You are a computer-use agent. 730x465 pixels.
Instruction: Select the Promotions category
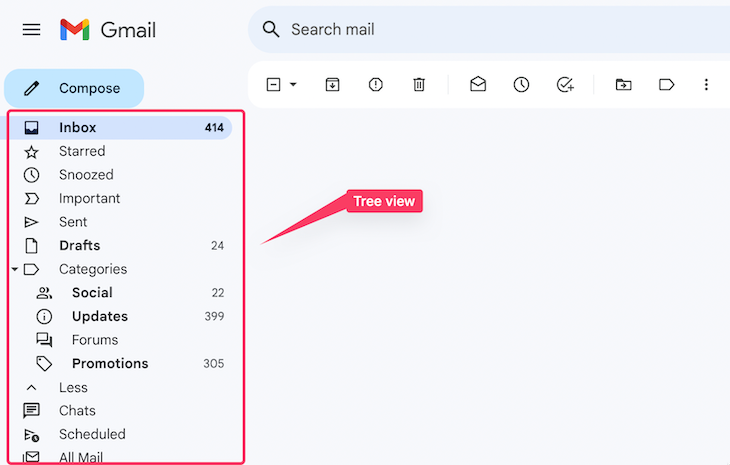[x=110, y=364]
